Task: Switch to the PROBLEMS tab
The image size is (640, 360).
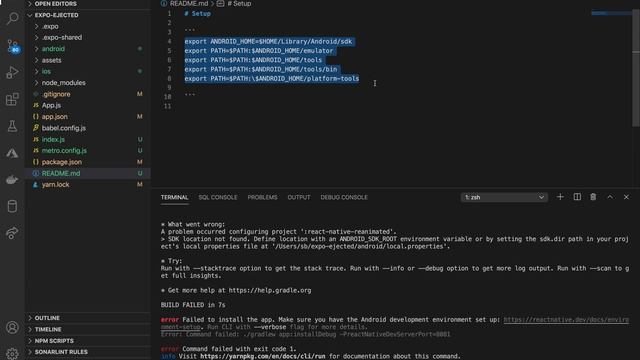Action: [262, 198]
